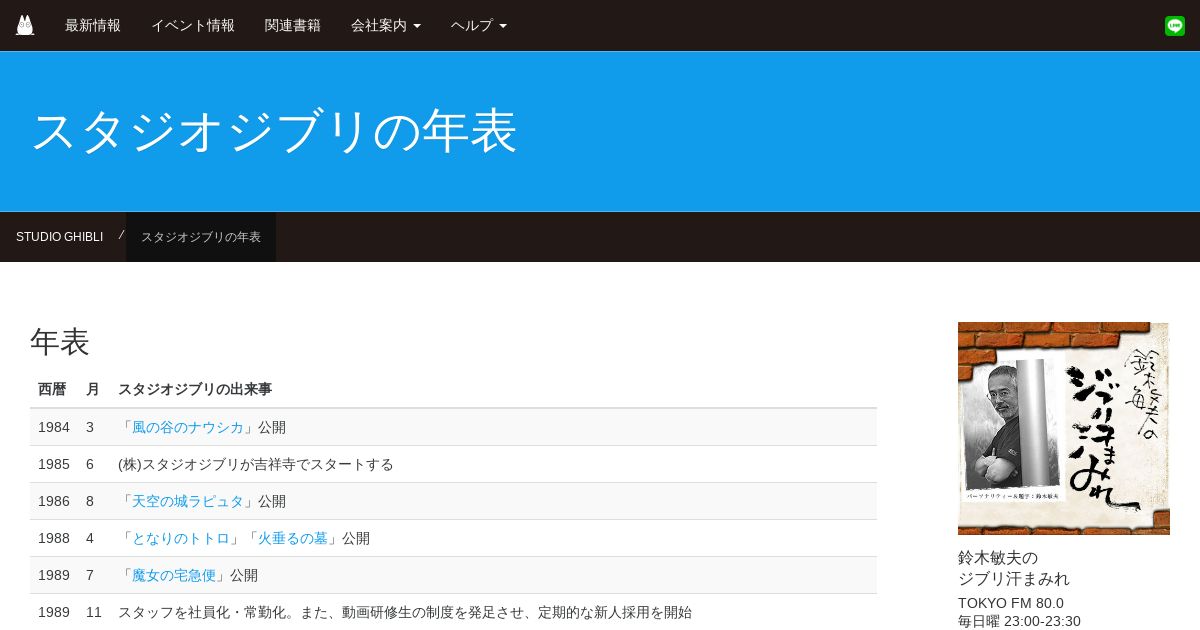Click the スタッフを社員化 event row text

click(x=405, y=612)
